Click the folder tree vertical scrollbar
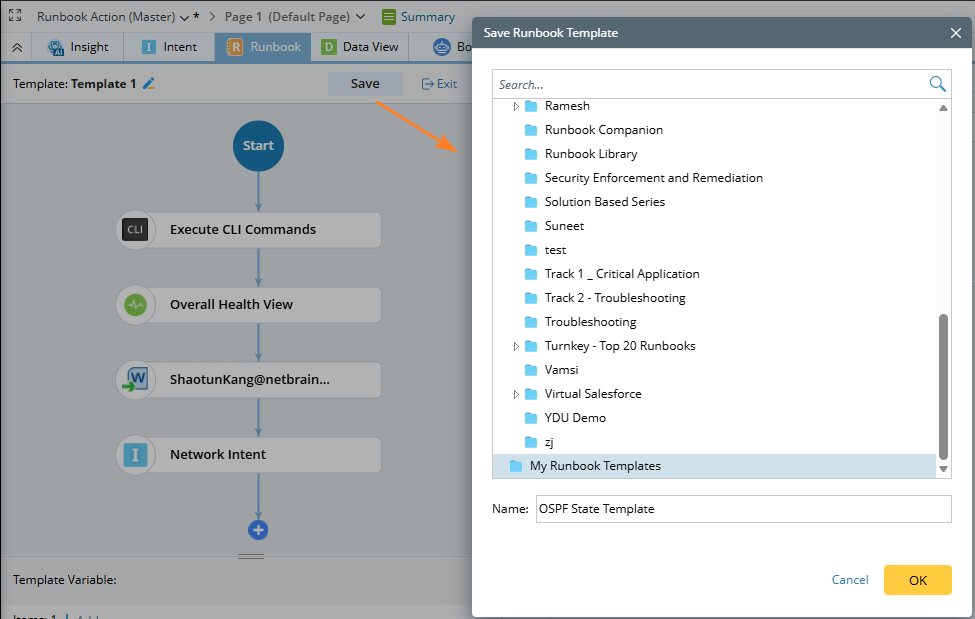The height and width of the screenshot is (619, 975). (943, 384)
